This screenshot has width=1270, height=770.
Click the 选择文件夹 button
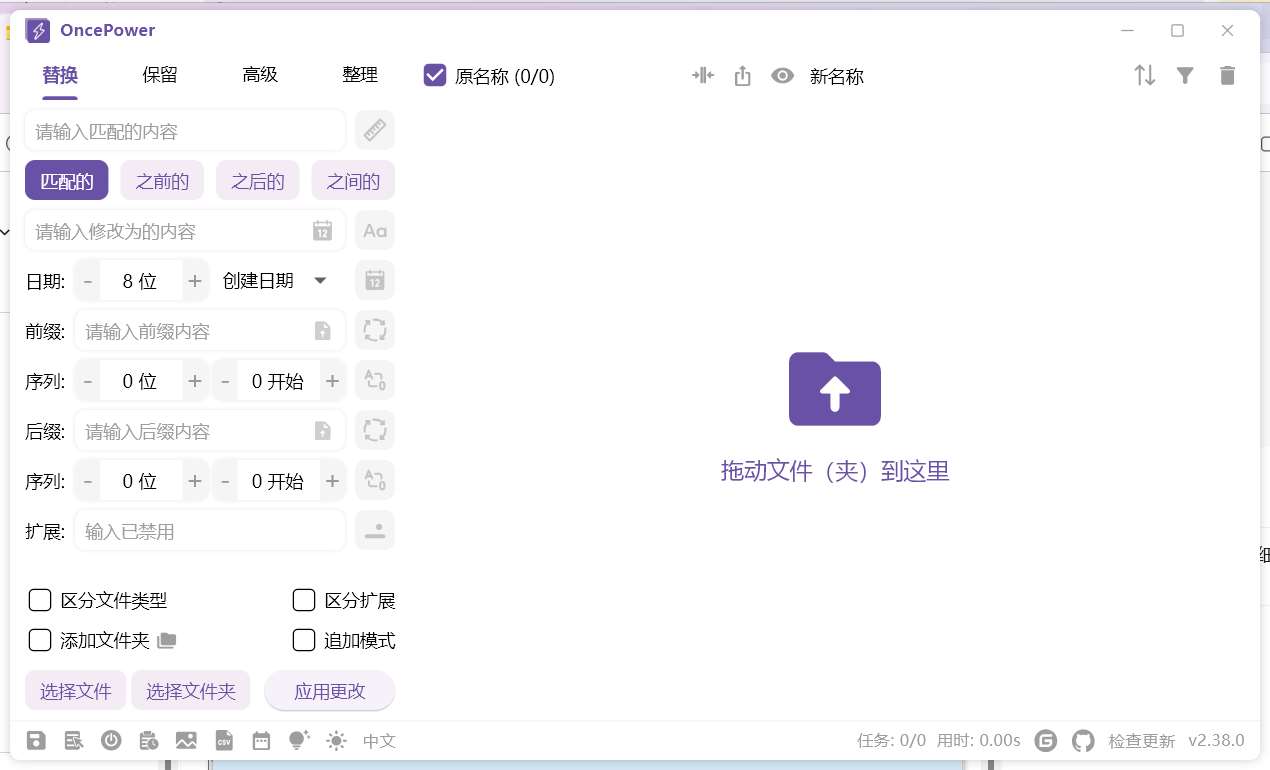191,691
